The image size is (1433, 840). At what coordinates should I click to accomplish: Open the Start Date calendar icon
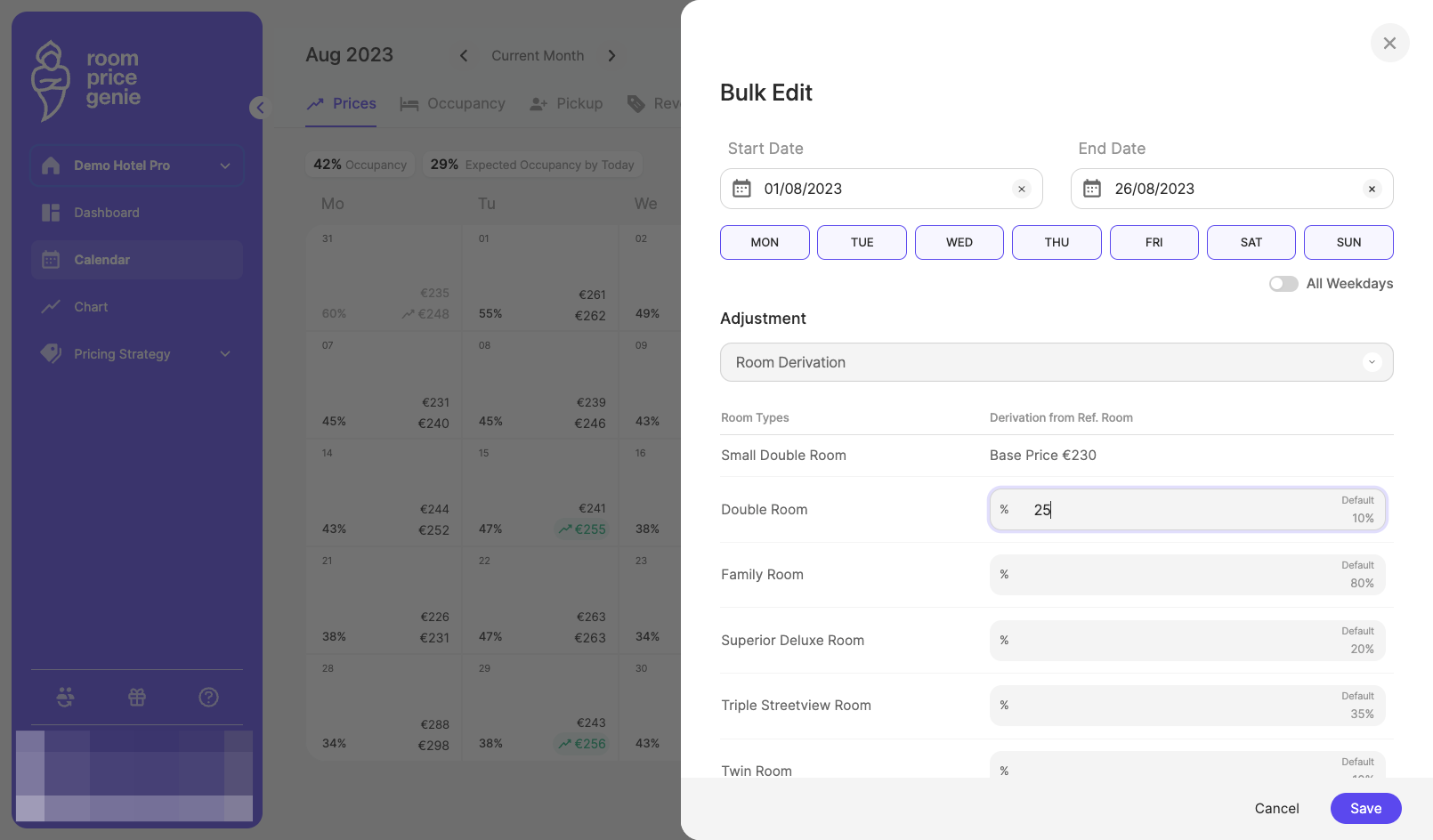(741, 189)
